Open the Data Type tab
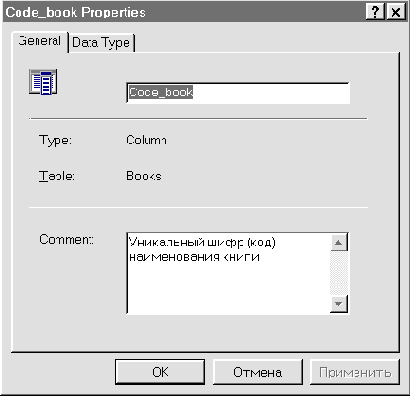410x396 pixels. (x=101, y=43)
